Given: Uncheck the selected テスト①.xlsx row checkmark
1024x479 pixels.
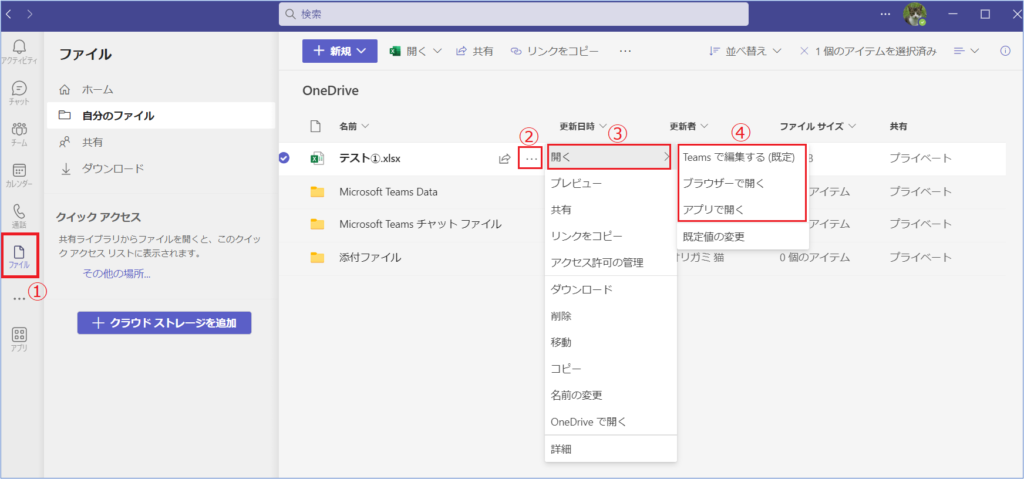Looking at the screenshot, I should (x=285, y=158).
